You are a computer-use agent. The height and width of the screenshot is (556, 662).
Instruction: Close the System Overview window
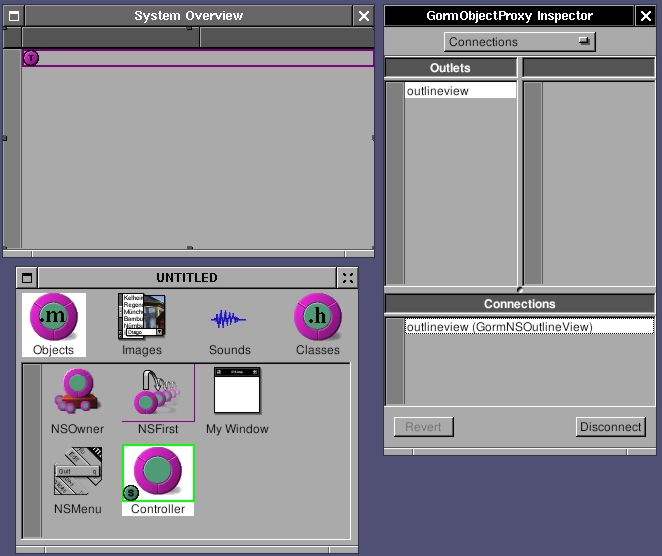[364, 16]
